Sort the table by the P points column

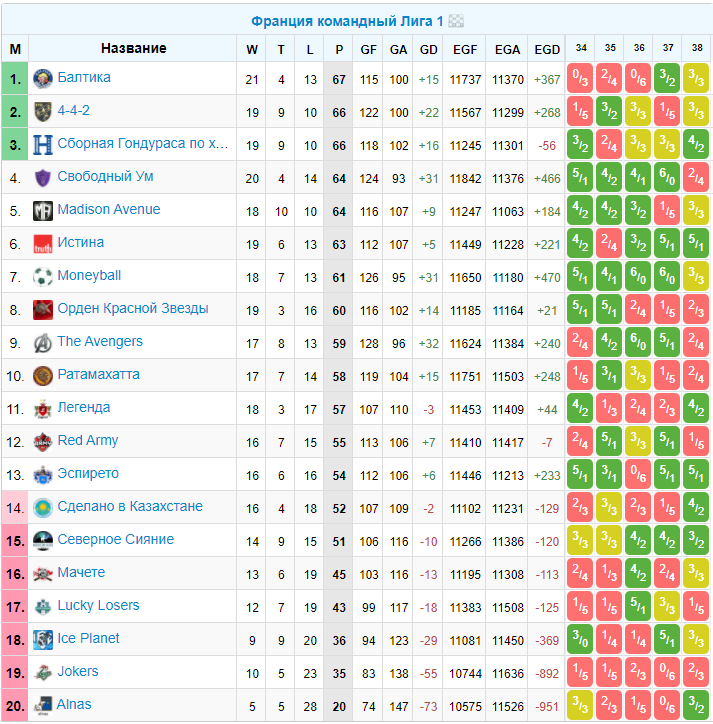point(339,49)
